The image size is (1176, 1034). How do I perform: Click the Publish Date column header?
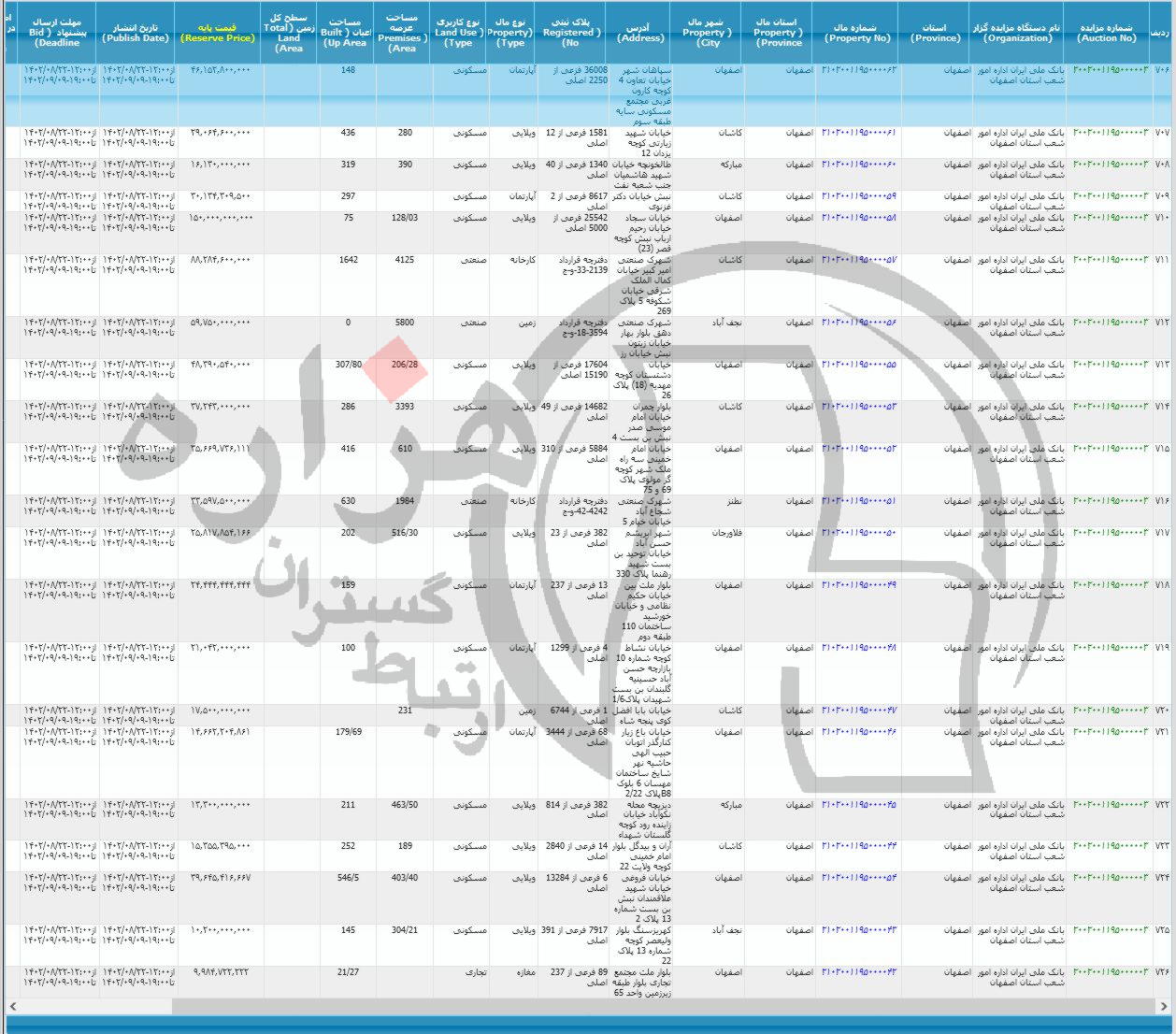[136, 33]
